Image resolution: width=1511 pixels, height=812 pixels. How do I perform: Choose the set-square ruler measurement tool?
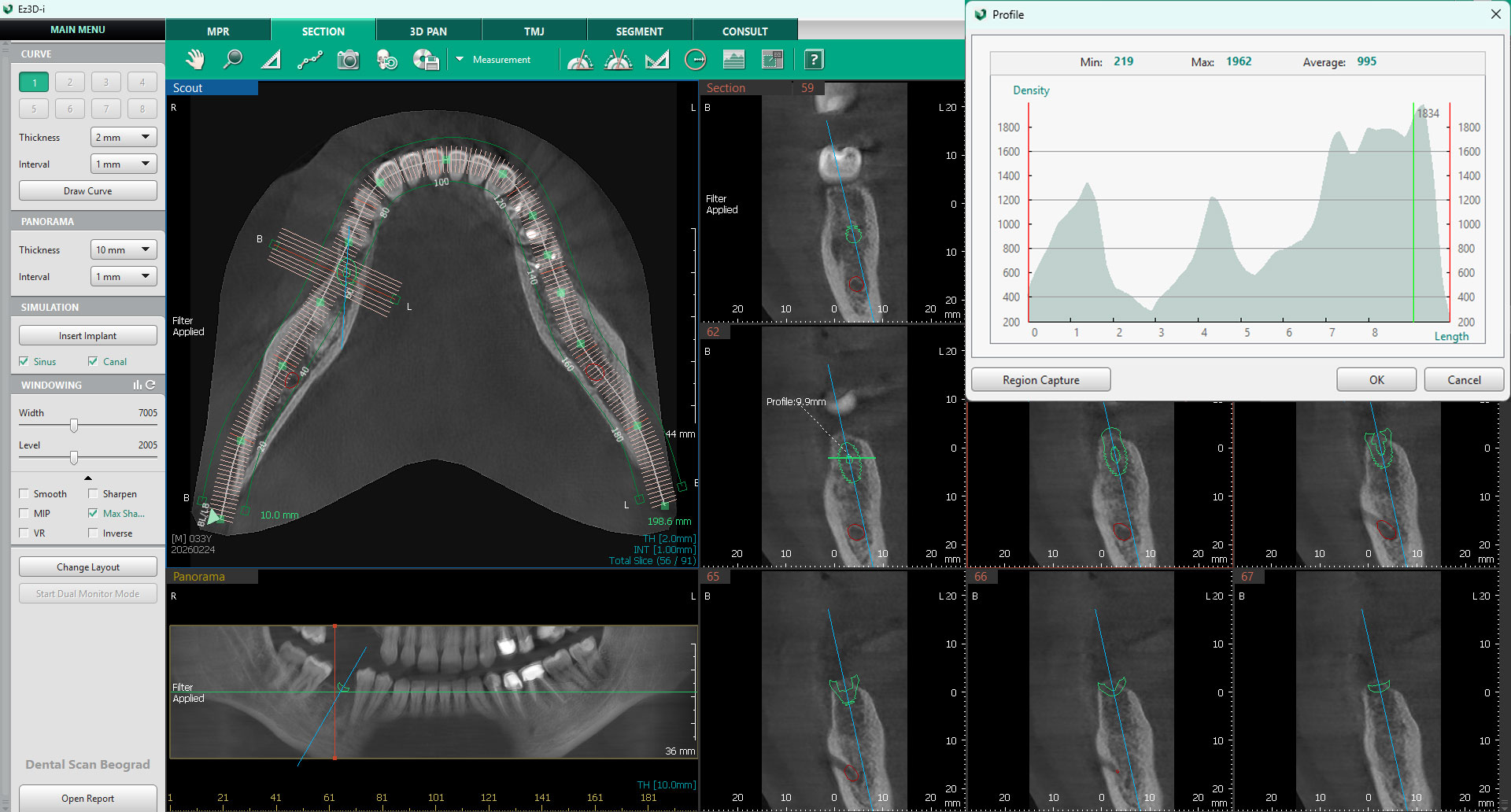pos(657,60)
